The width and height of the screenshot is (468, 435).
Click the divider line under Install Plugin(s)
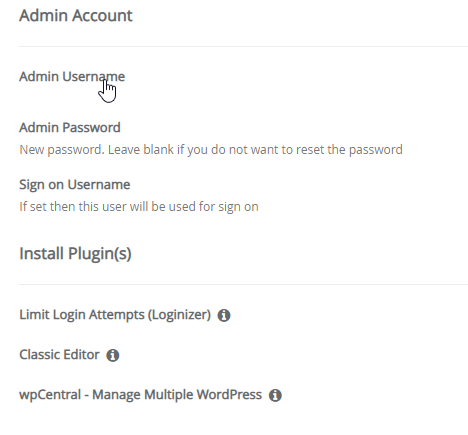(x=243, y=284)
